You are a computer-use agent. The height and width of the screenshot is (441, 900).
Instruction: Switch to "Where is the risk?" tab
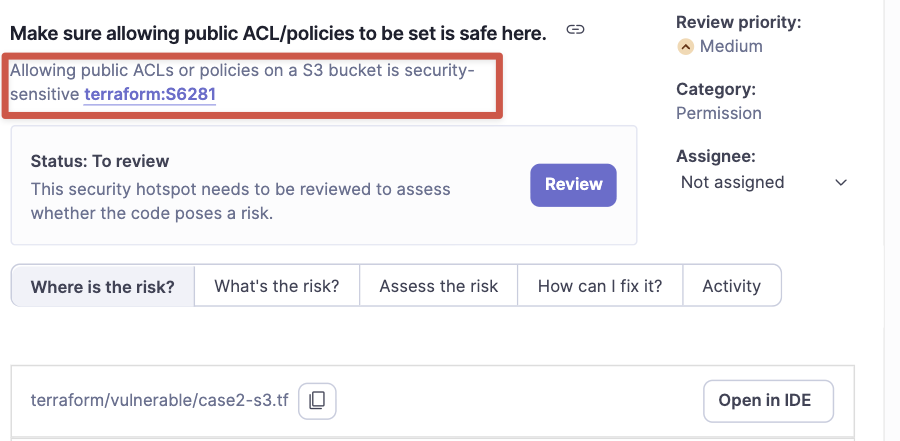pos(103,286)
